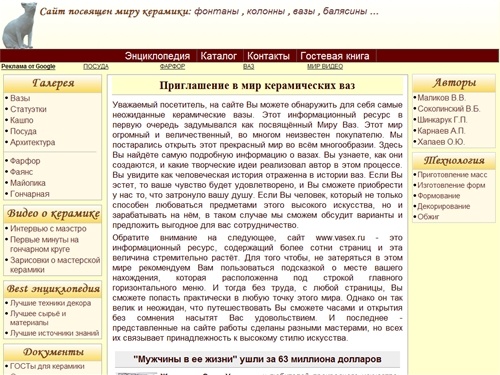View author Маликов В.В.

(442, 98)
